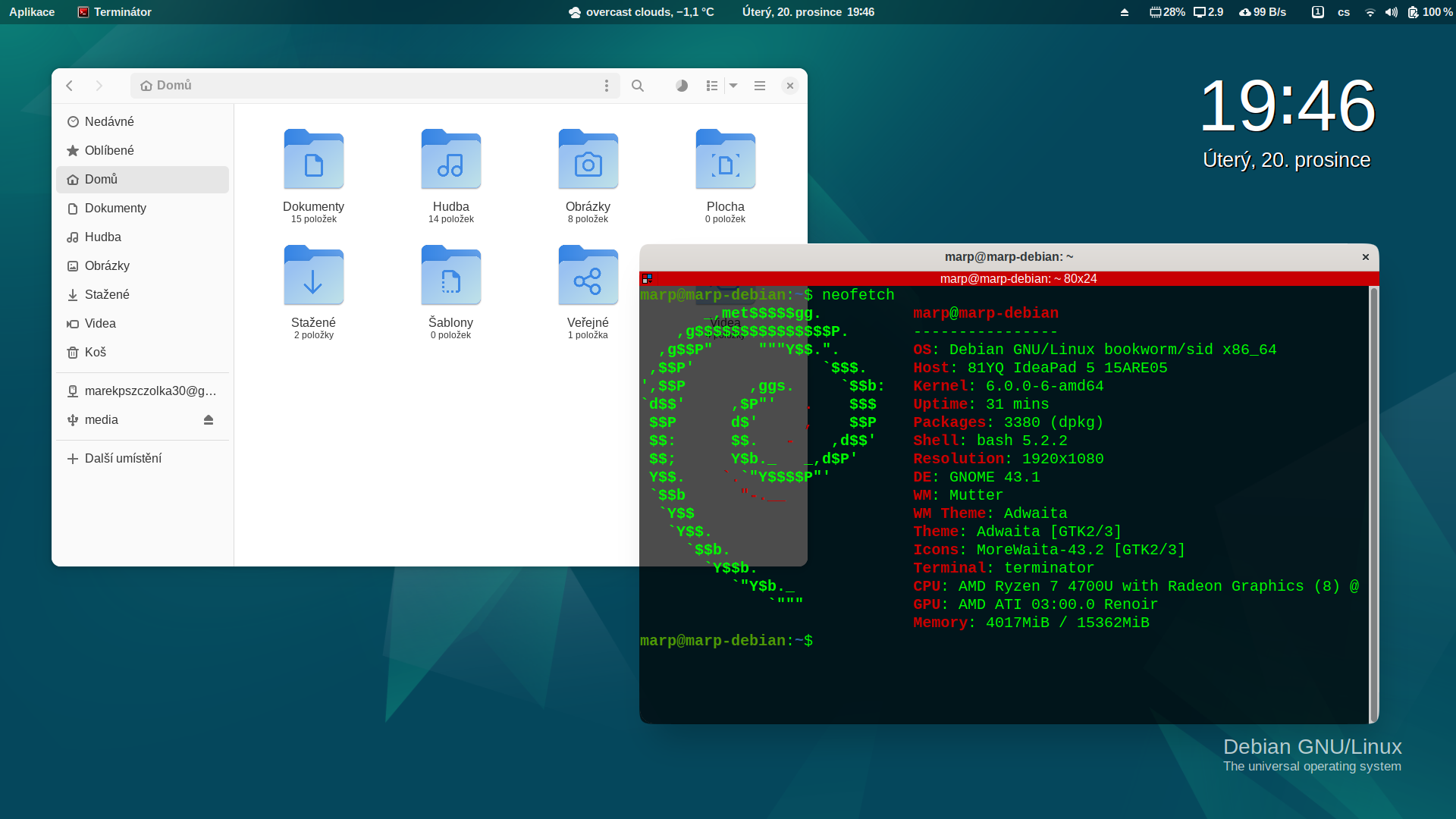Screen dimensions: 1456x819
Task: Click 'Host: 81YQ IdeaPad 5 15ARE05' line
Action: coord(1040,368)
